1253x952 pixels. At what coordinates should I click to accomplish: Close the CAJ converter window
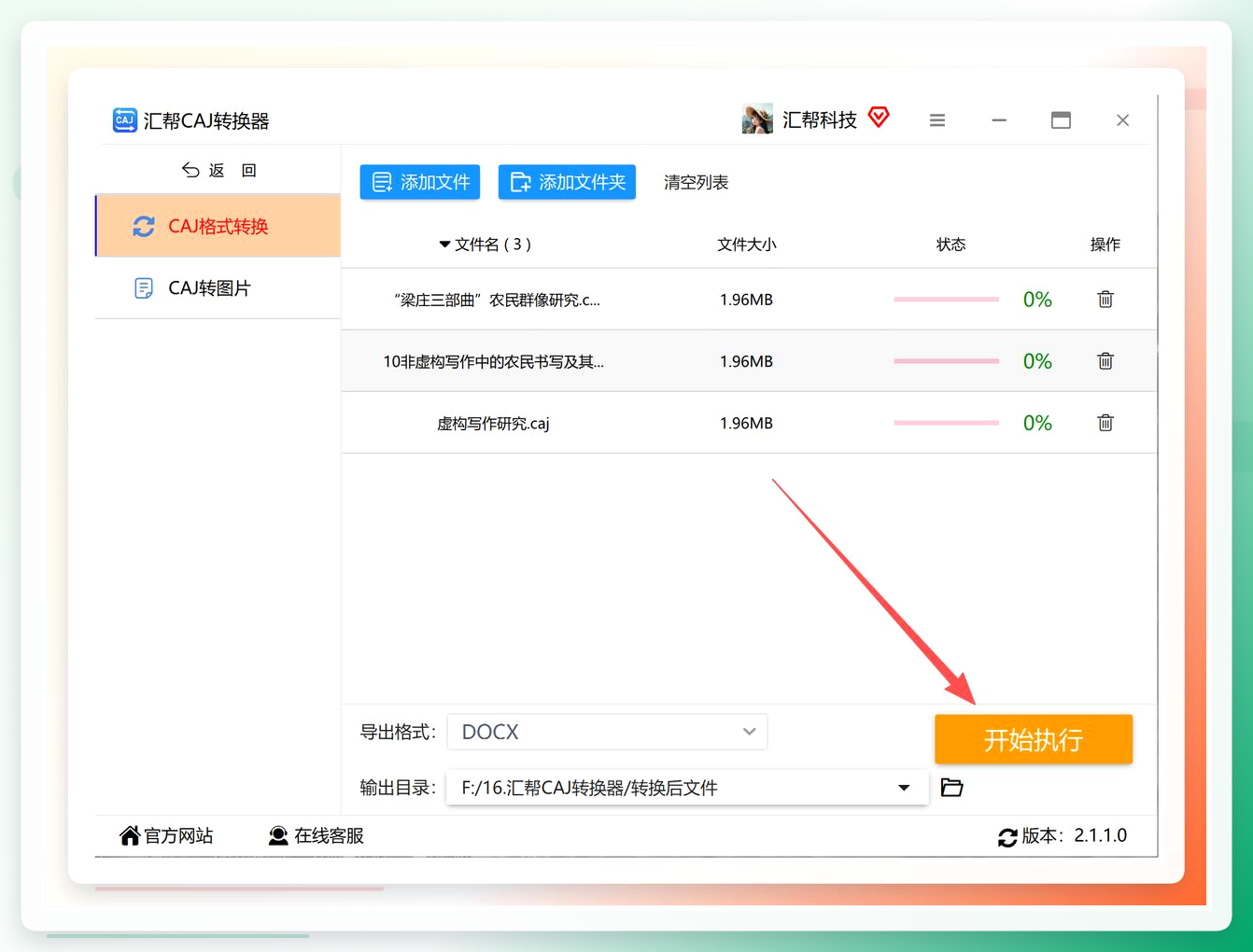click(x=1122, y=120)
